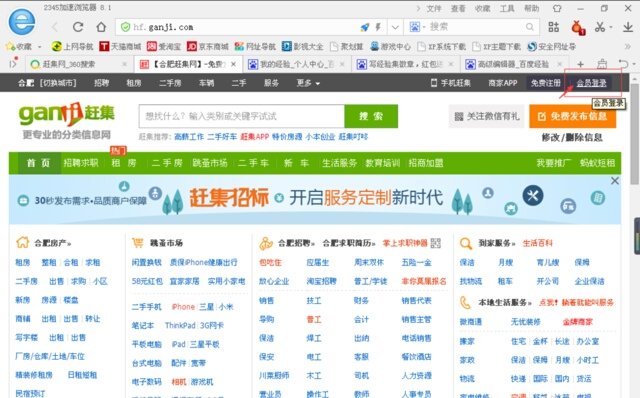Viewport: 640px width, 398px height.
Task: Open the downloads arrow icon
Action: coord(628,27)
